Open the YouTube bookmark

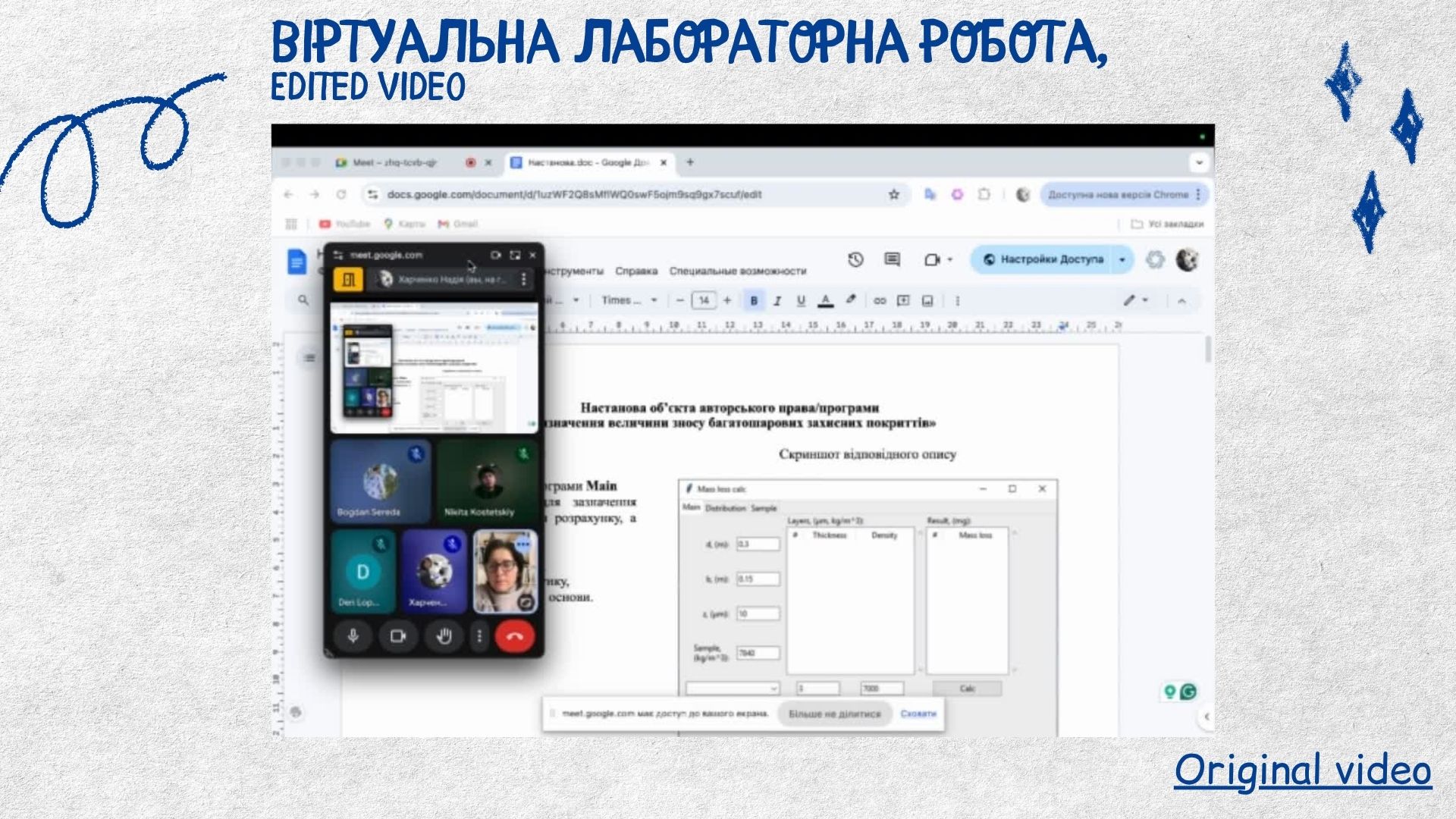tap(345, 224)
